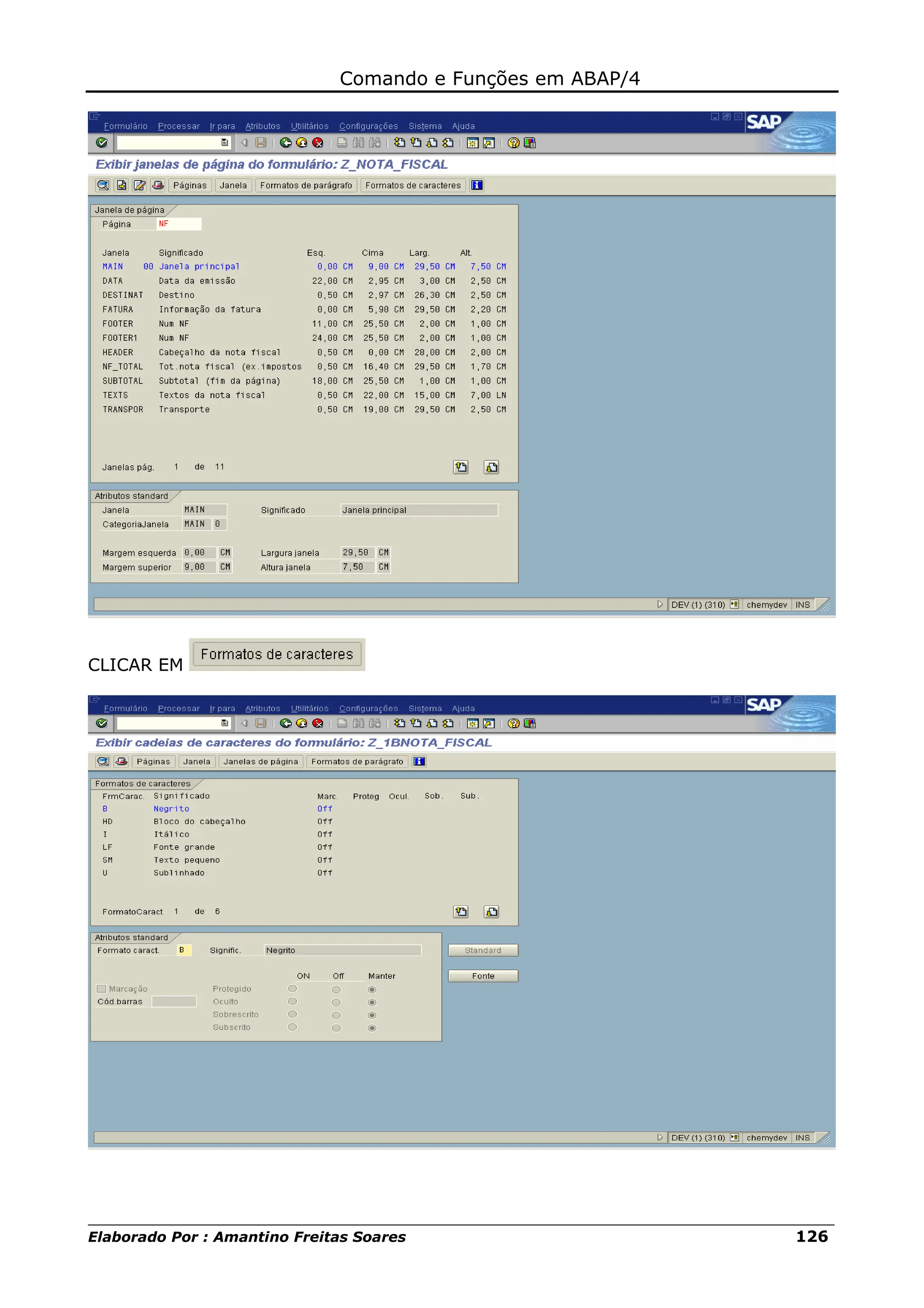
Task: Click Formatos de caracteres button in top toolbar
Action: click(413, 185)
